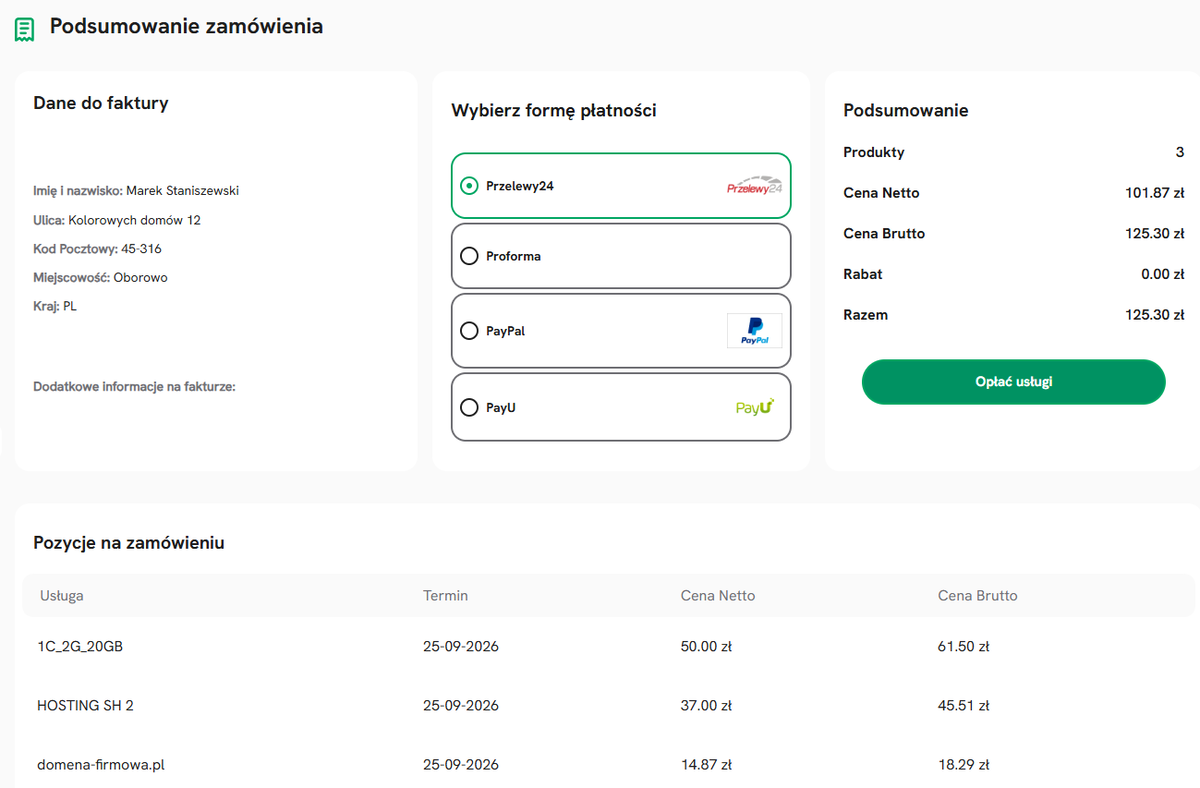1200x788 pixels.
Task: Click the PayU logo
Action: (755, 407)
